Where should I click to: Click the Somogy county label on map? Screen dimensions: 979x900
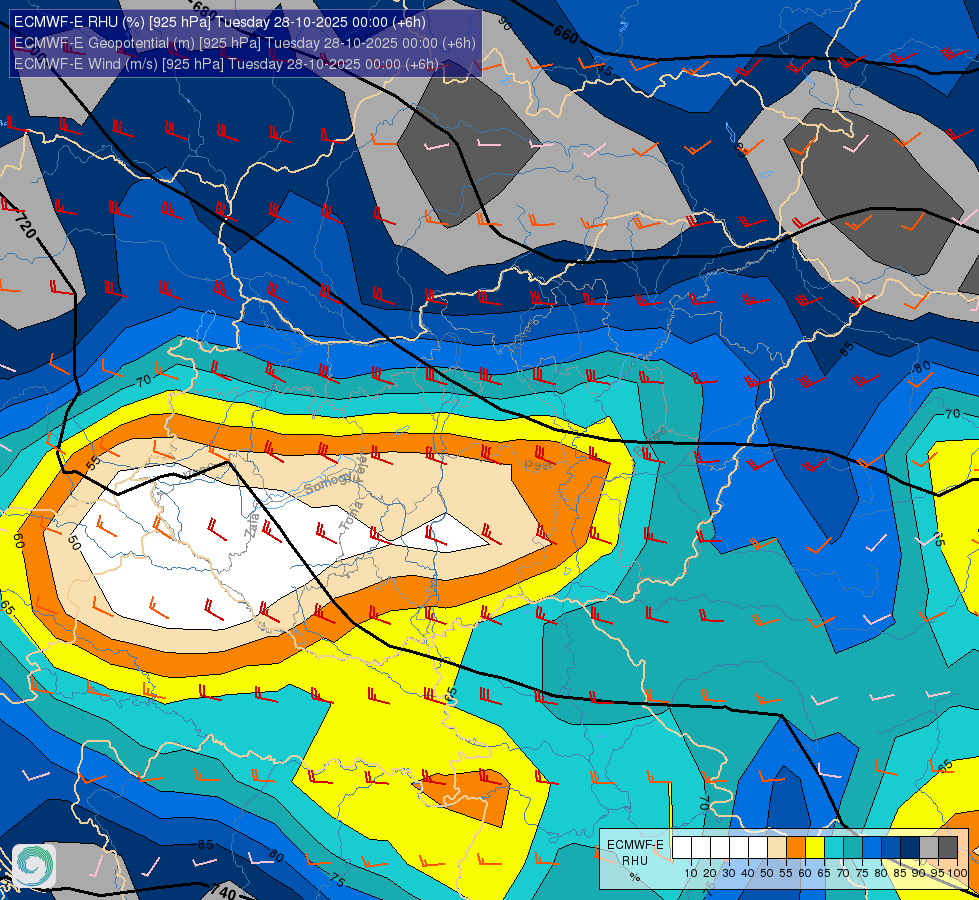pos(330,483)
